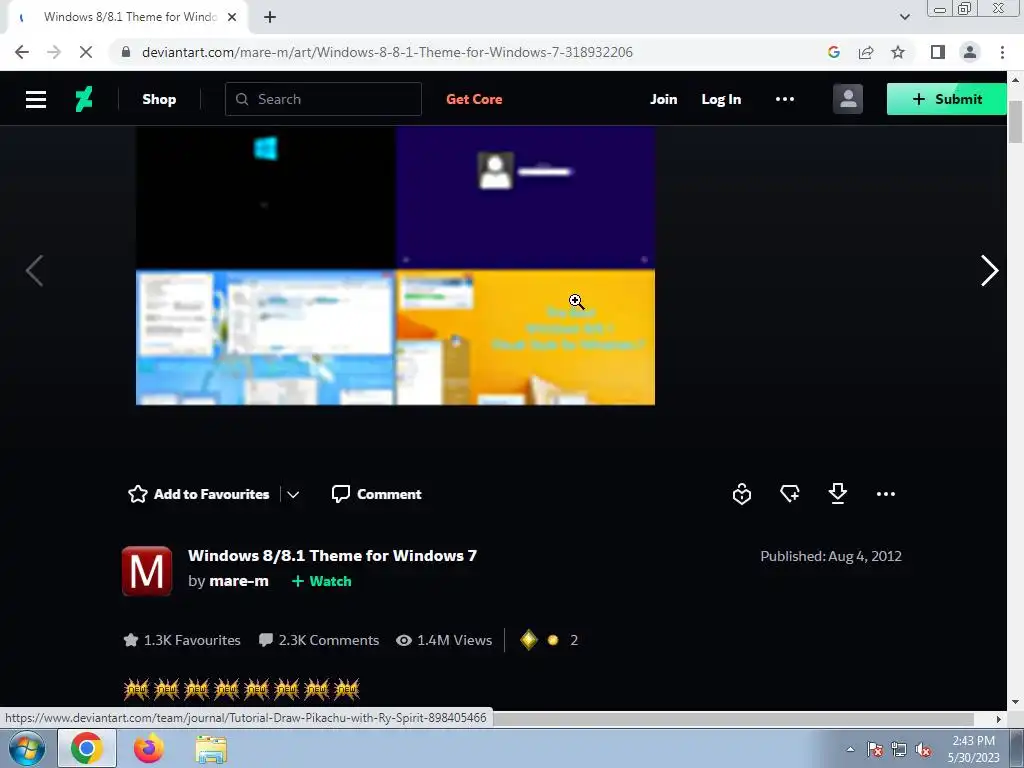Click the address bar URL
The image size is (1024, 768).
(x=387, y=52)
